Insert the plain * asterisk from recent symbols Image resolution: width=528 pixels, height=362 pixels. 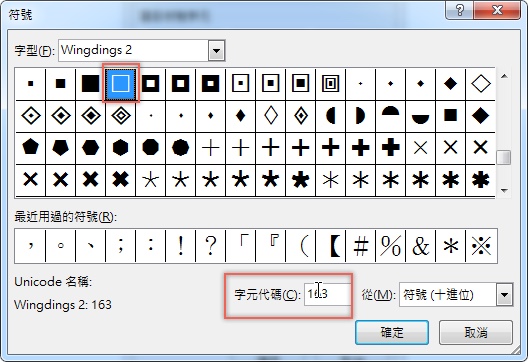point(451,245)
